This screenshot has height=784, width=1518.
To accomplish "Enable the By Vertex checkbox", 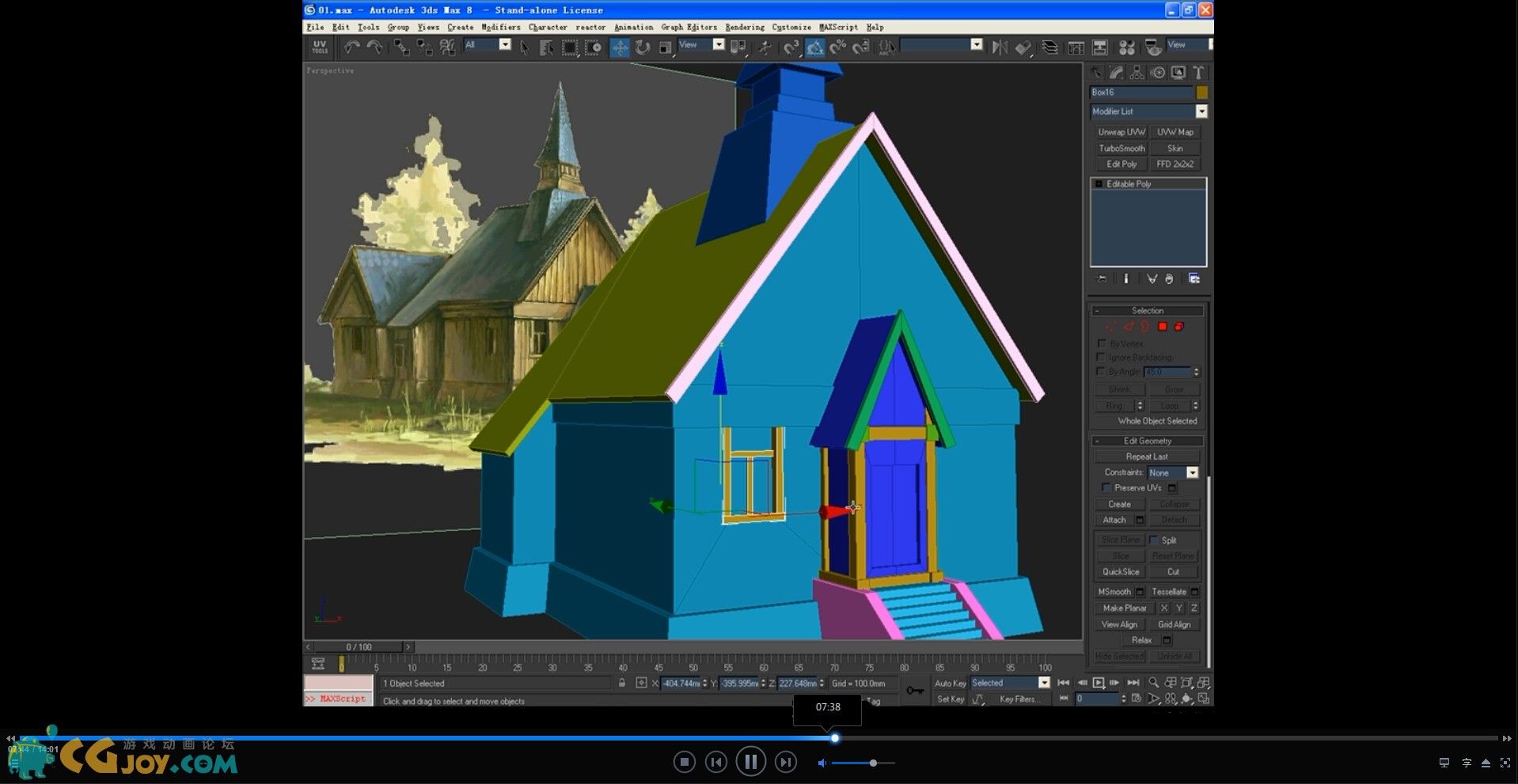I will (x=1102, y=343).
